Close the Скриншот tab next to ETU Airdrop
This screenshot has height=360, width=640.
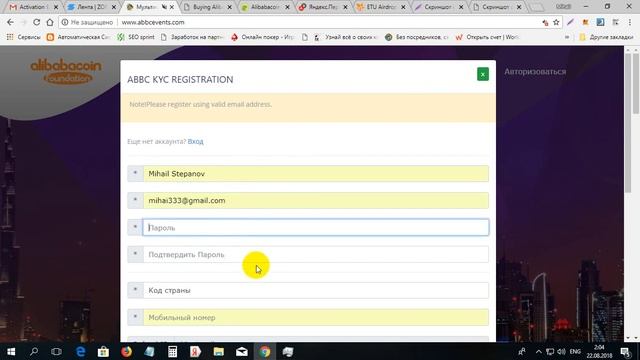click(461, 7)
